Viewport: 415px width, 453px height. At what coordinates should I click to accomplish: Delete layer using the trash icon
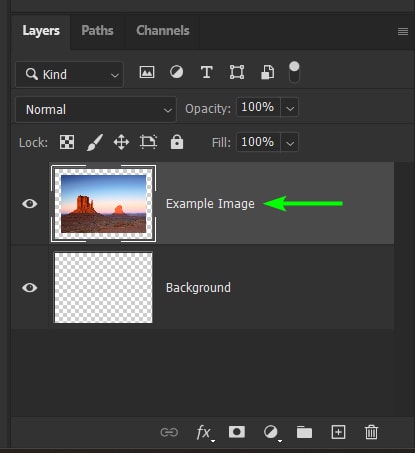pyautogui.click(x=371, y=432)
